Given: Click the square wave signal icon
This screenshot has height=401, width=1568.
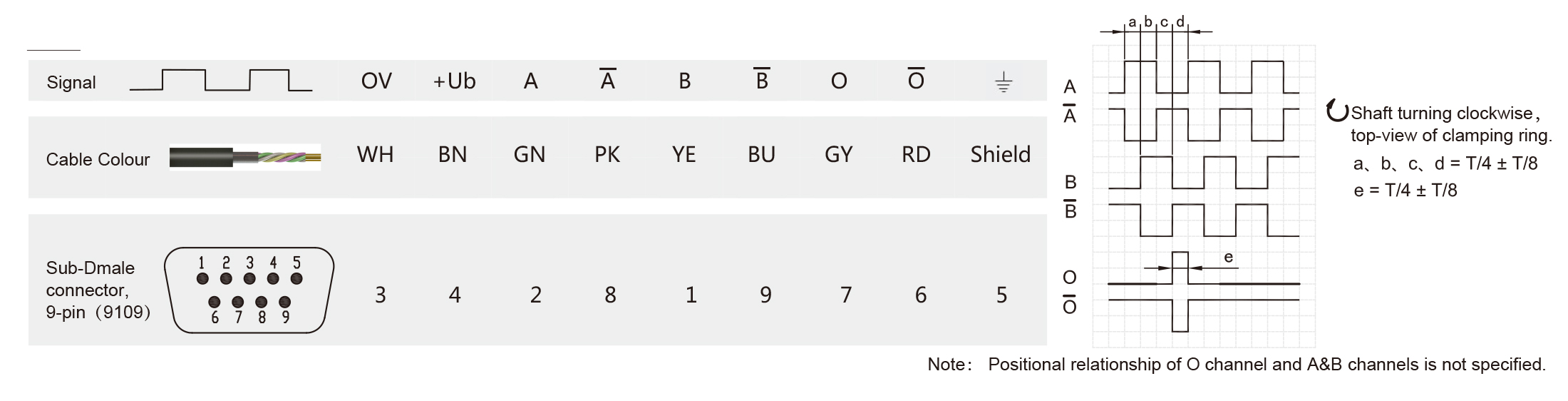Looking at the screenshot, I should [x=221, y=81].
